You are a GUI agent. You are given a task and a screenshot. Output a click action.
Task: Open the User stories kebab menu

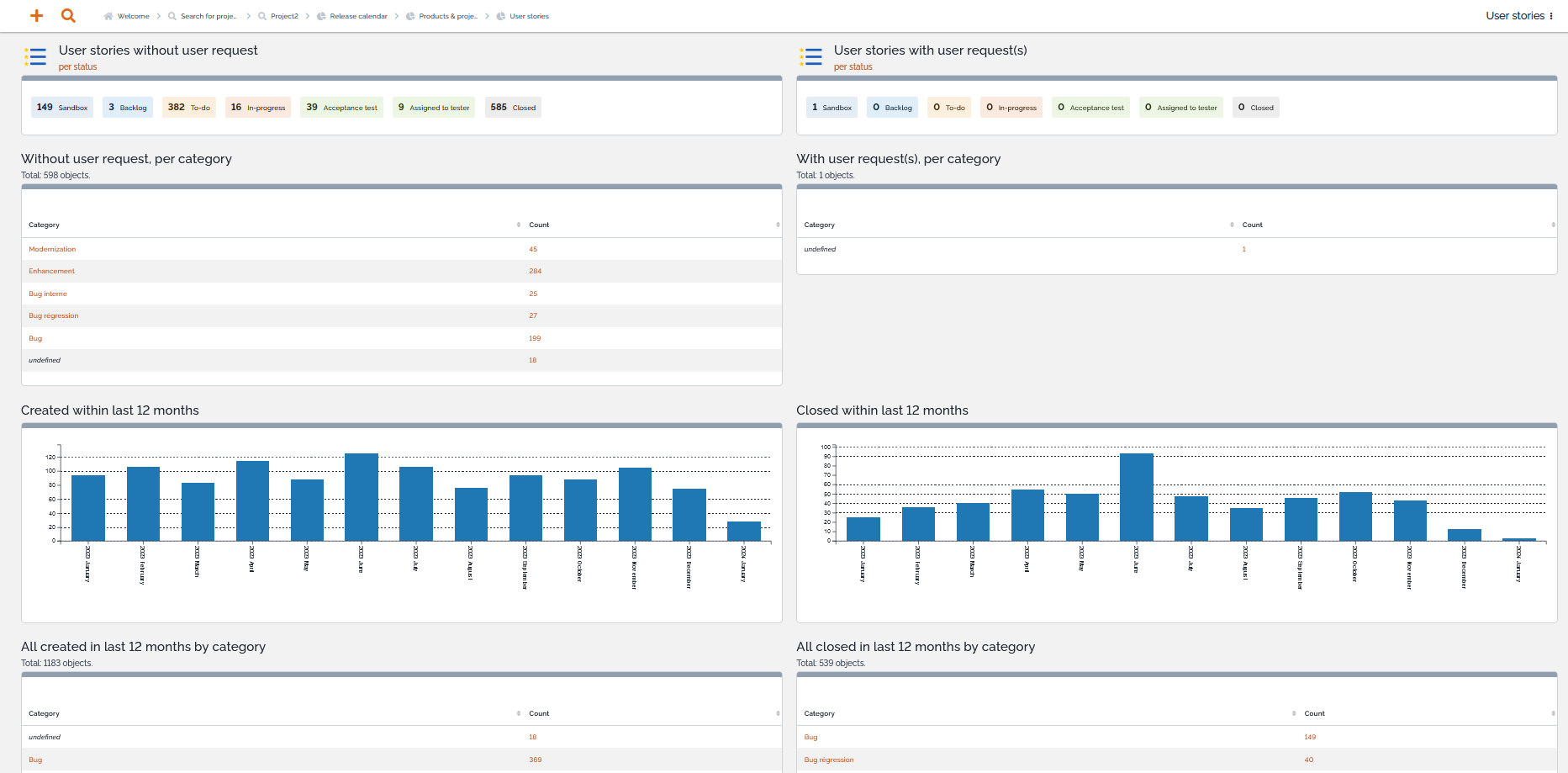[1551, 16]
